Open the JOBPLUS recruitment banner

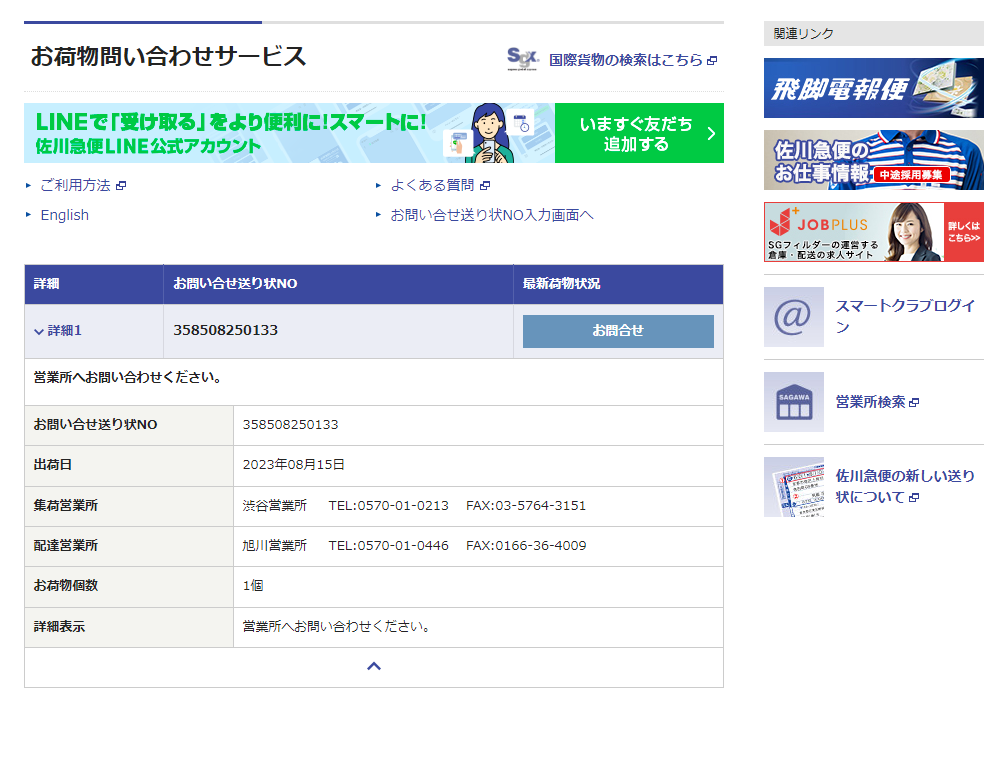pyautogui.click(x=873, y=232)
